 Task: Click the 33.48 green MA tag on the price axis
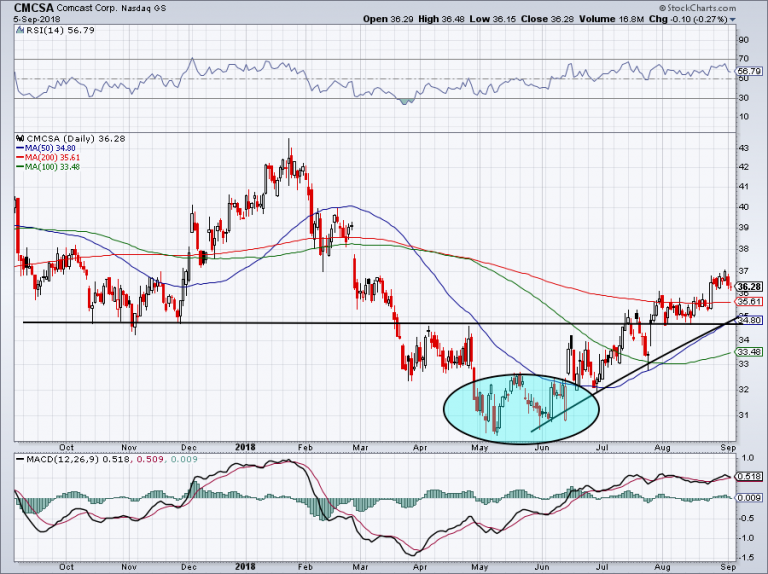(749, 352)
